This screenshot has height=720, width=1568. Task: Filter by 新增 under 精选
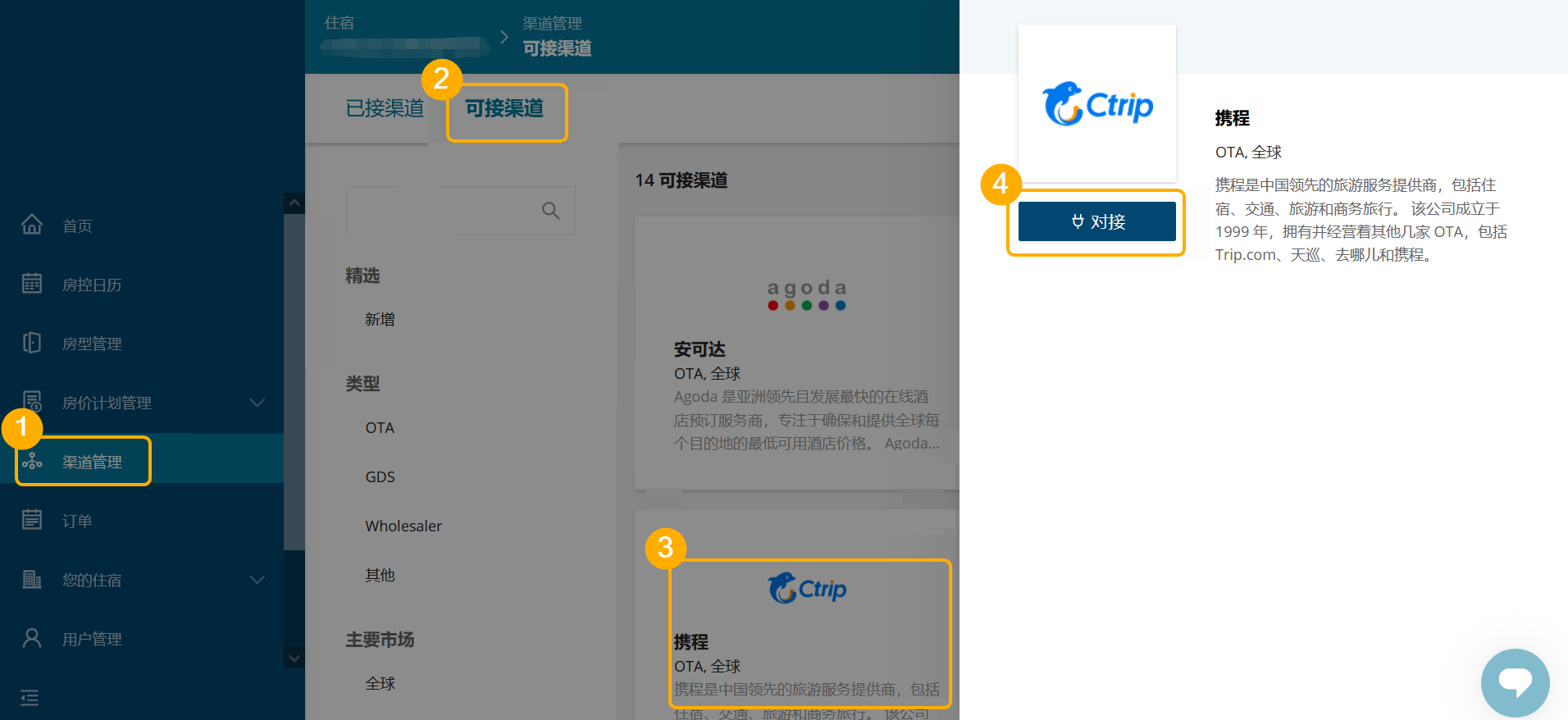coord(380,319)
